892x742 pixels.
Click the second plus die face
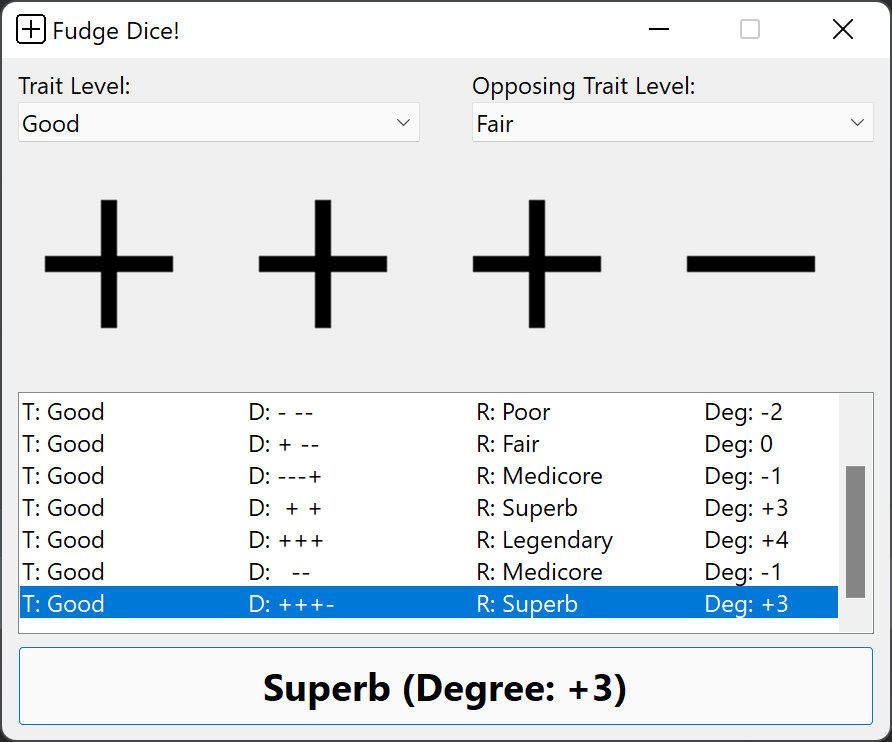323,264
